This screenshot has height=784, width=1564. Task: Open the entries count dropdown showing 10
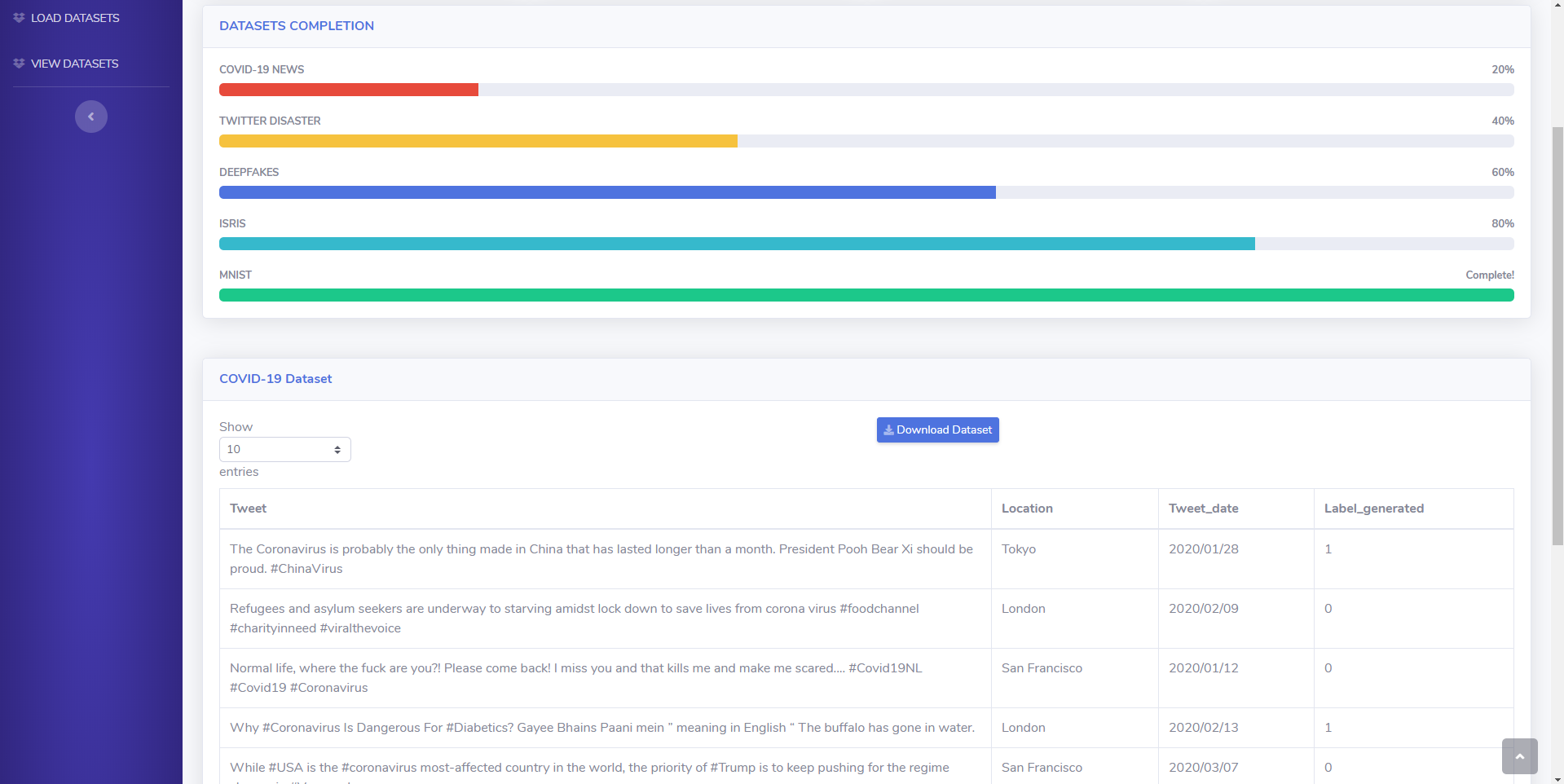[x=285, y=450]
